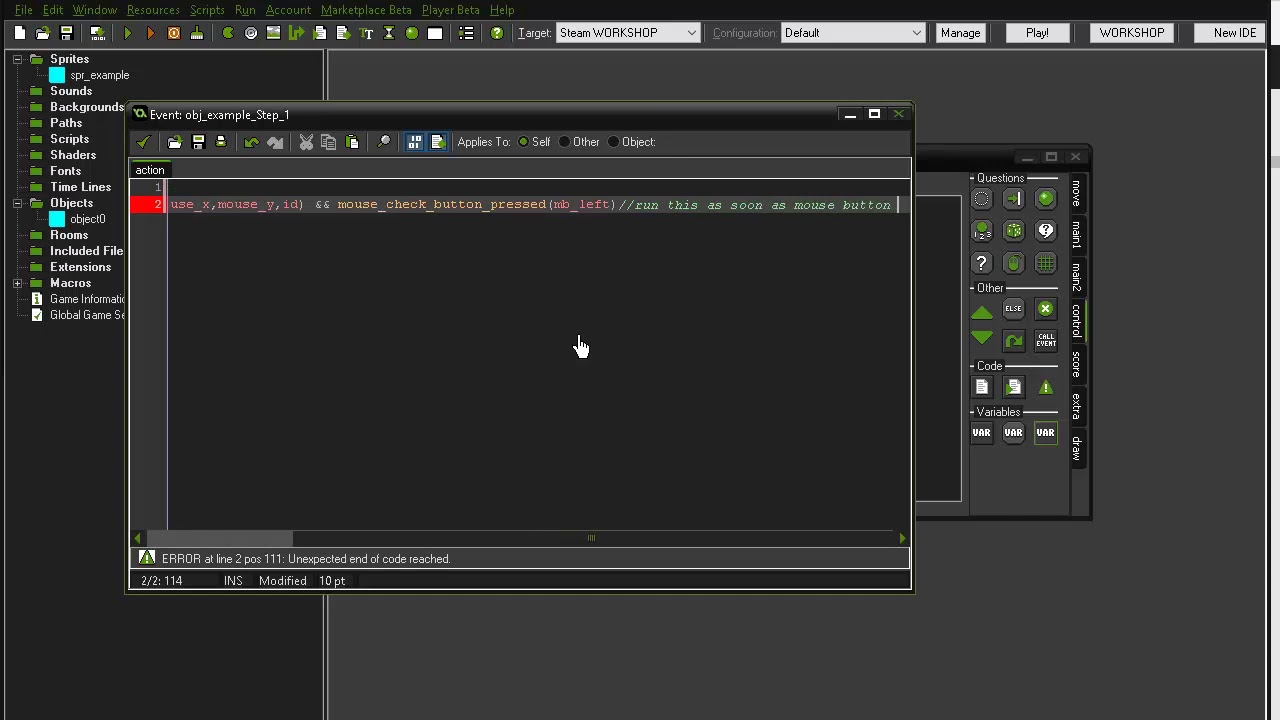Image resolution: width=1280 pixels, height=720 pixels.
Task: Switch to the draw actions tab
Action: point(1077,448)
